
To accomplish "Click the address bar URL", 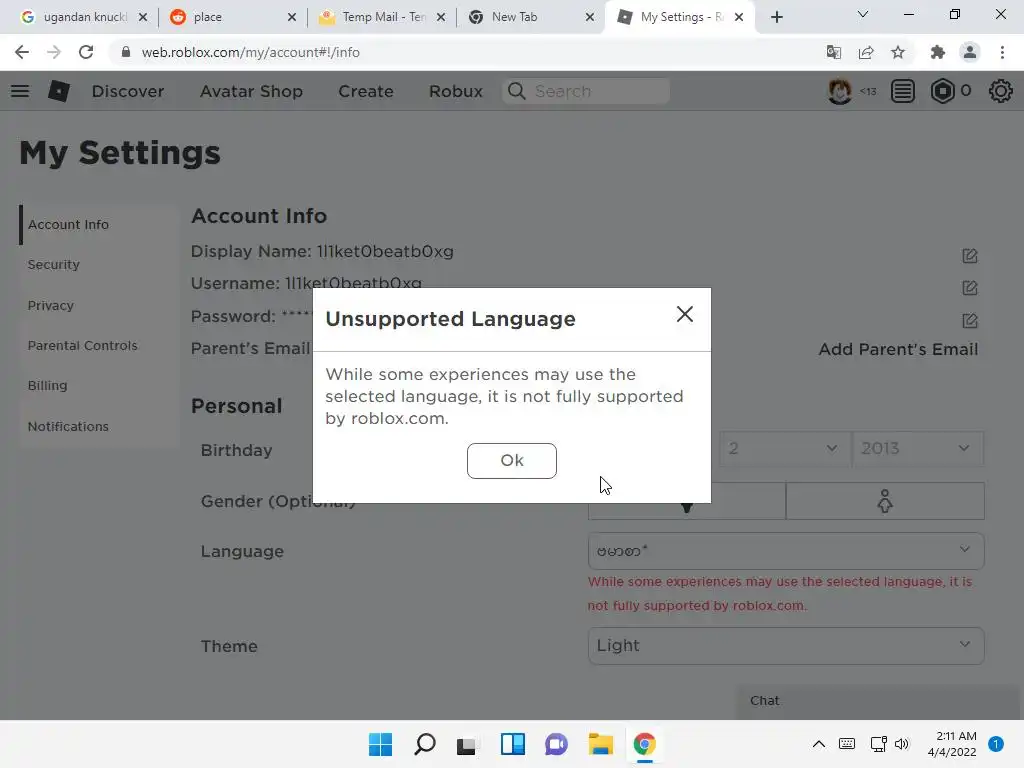I will pos(250,52).
